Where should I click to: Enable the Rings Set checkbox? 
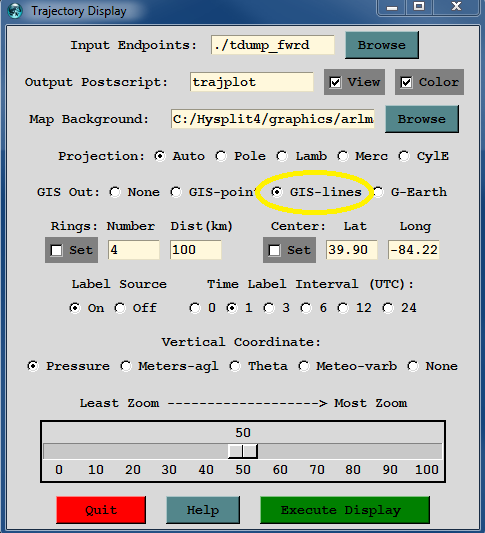71,250
